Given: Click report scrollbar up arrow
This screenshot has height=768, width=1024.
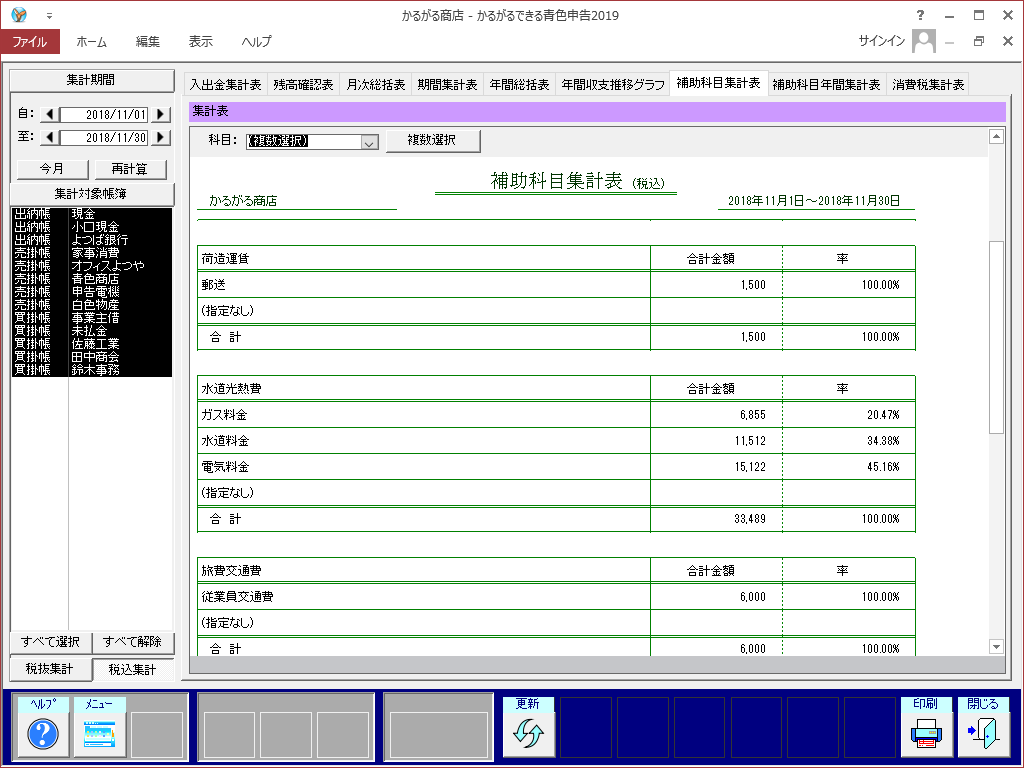Looking at the screenshot, I should 997,136.
